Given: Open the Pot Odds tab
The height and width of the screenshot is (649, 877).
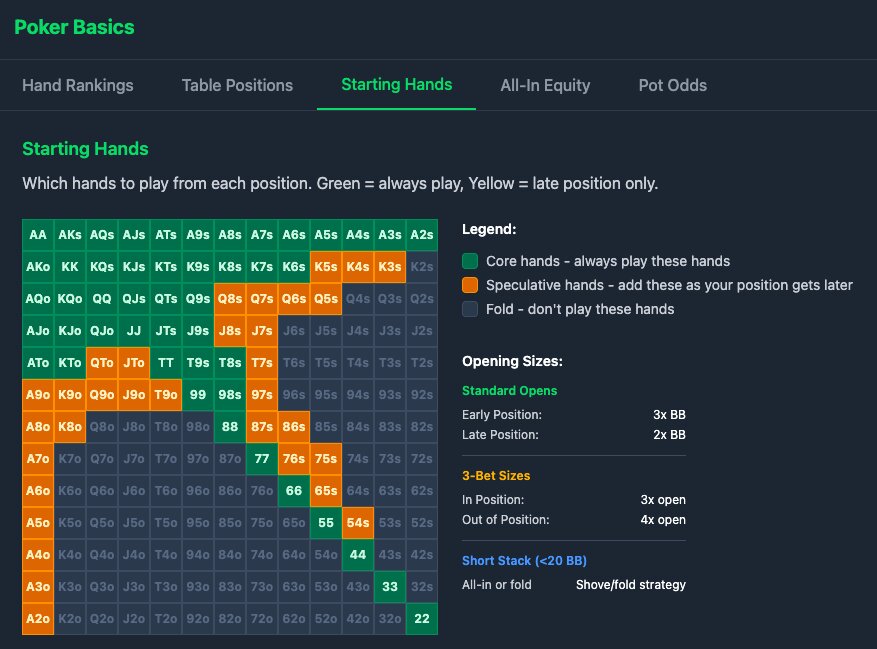Looking at the screenshot, I should point(672,85).
